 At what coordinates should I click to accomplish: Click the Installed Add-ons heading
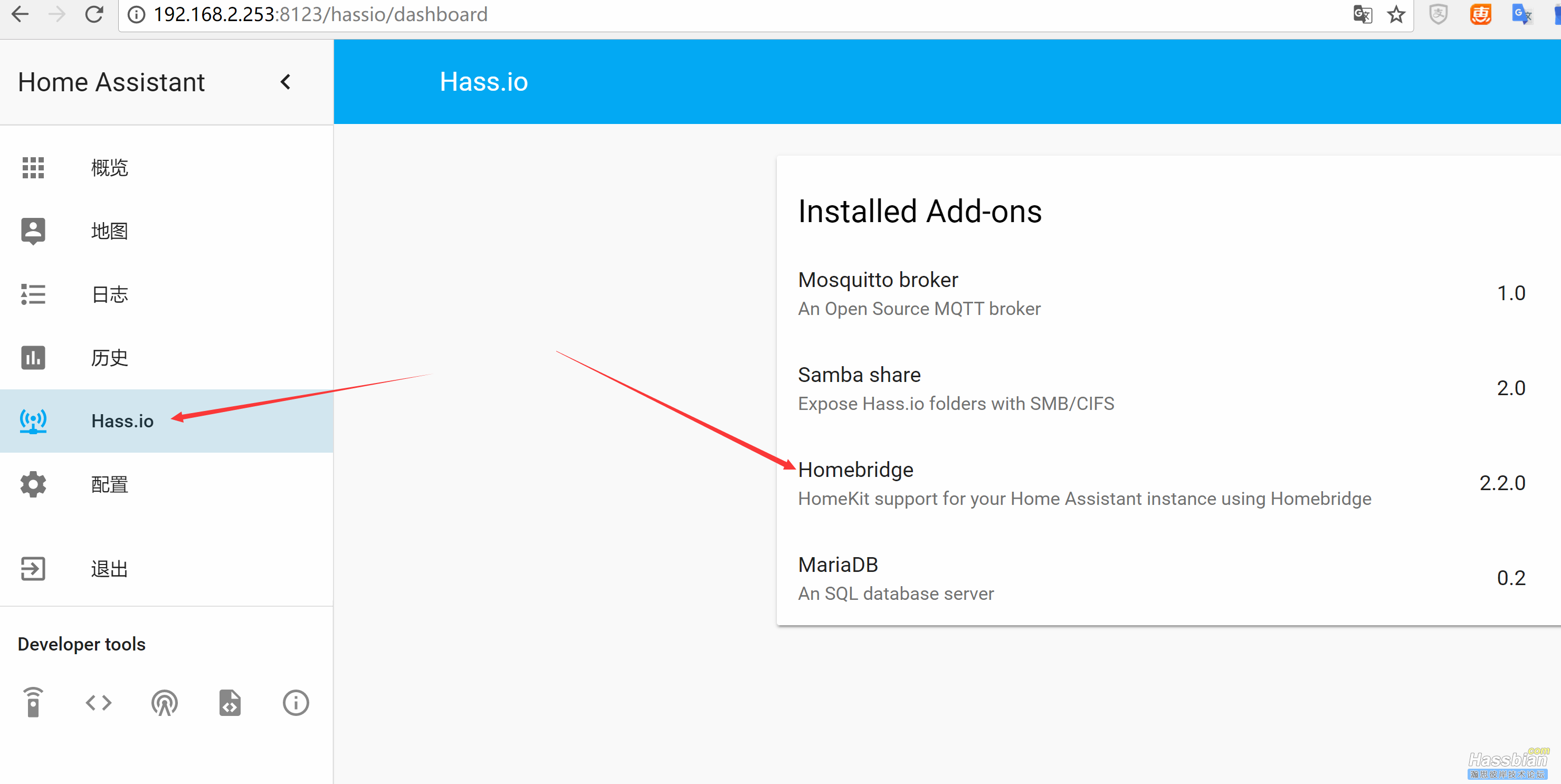click(x=920, y=212)
